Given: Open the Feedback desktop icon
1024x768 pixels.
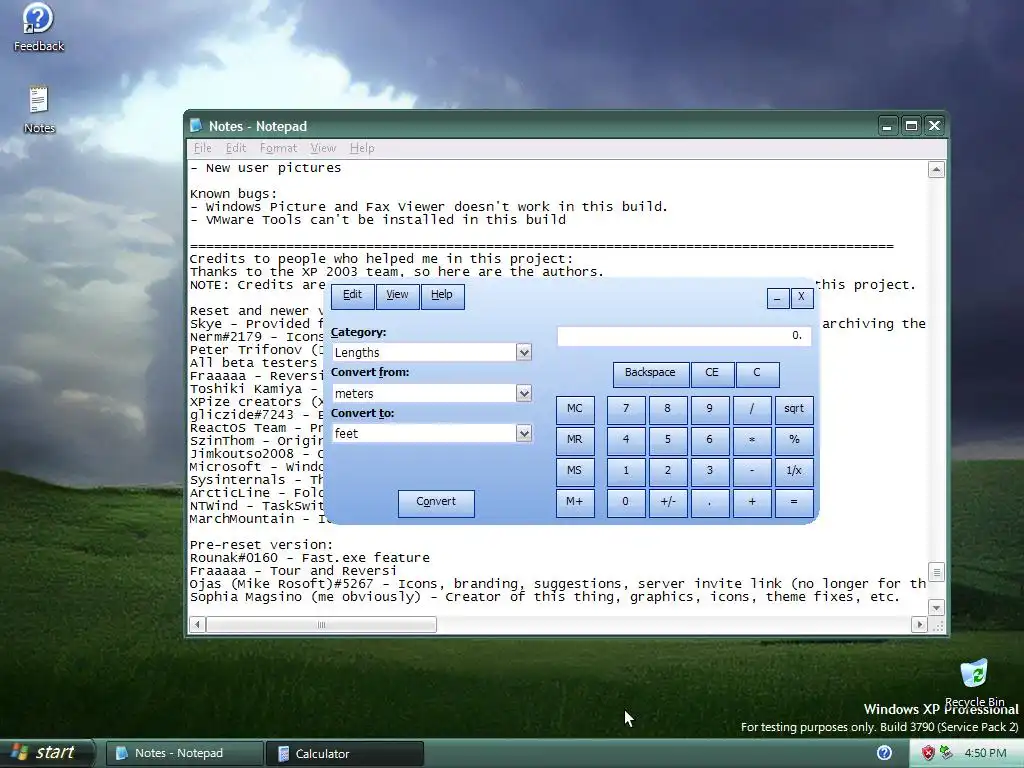Looking at the screenshot, I should click(x=38, y=28).
